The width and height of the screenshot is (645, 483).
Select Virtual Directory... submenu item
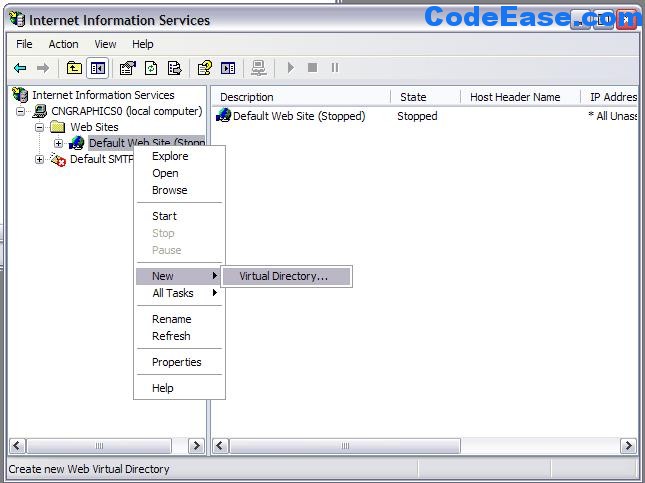[286, 276]
